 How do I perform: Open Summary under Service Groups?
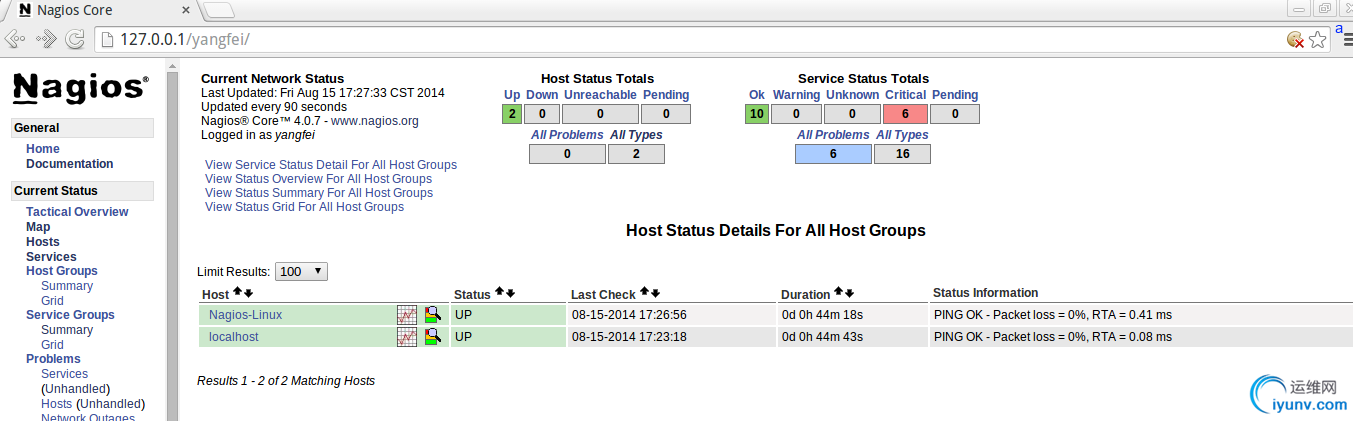[x=67, y=330]
